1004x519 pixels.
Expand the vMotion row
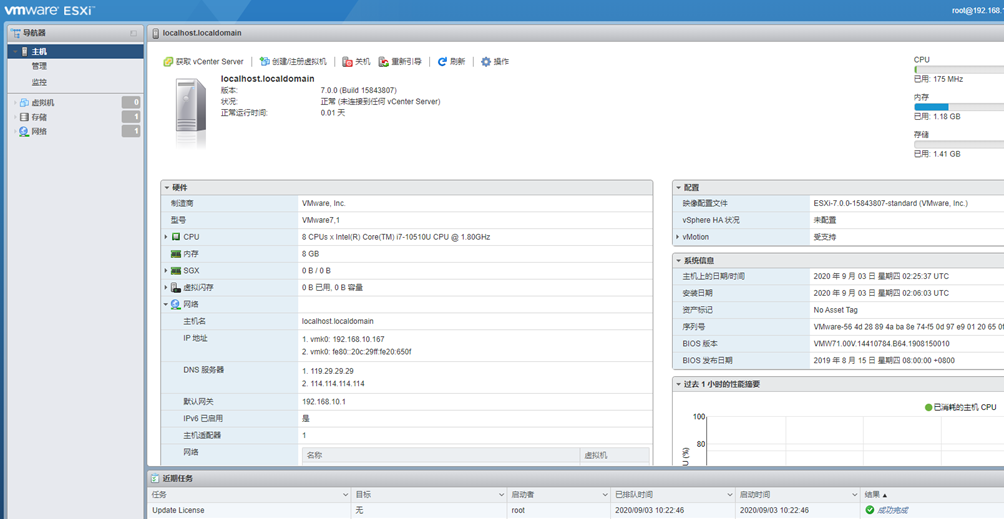click(677, 237)
